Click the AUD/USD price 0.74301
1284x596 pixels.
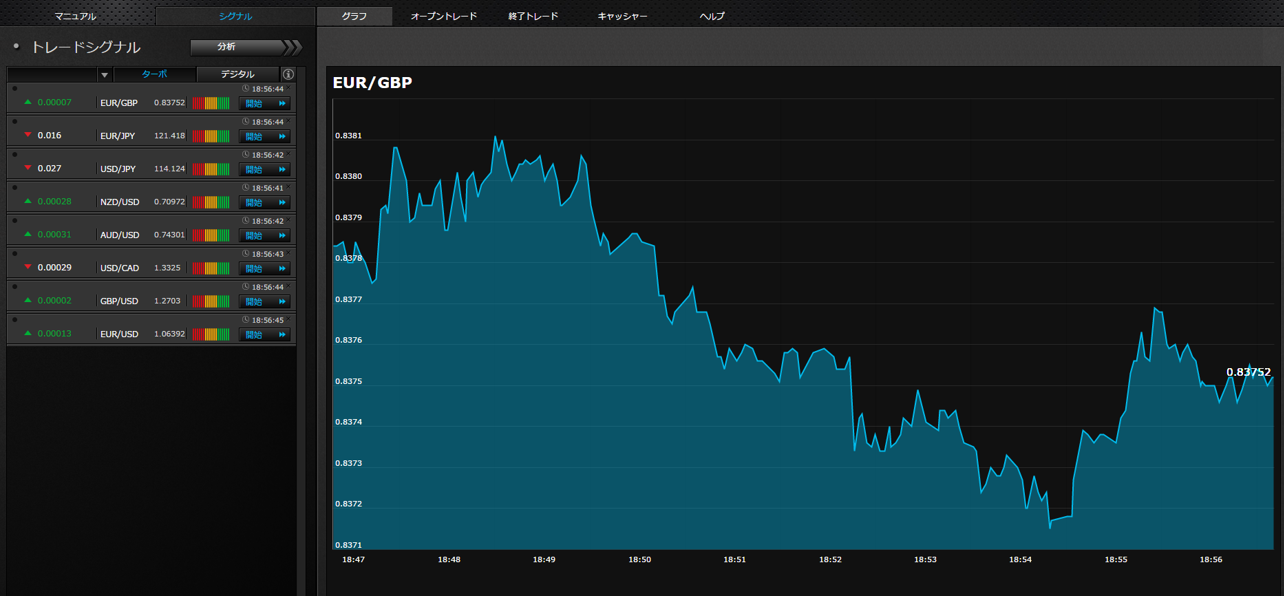click(169, 235)
